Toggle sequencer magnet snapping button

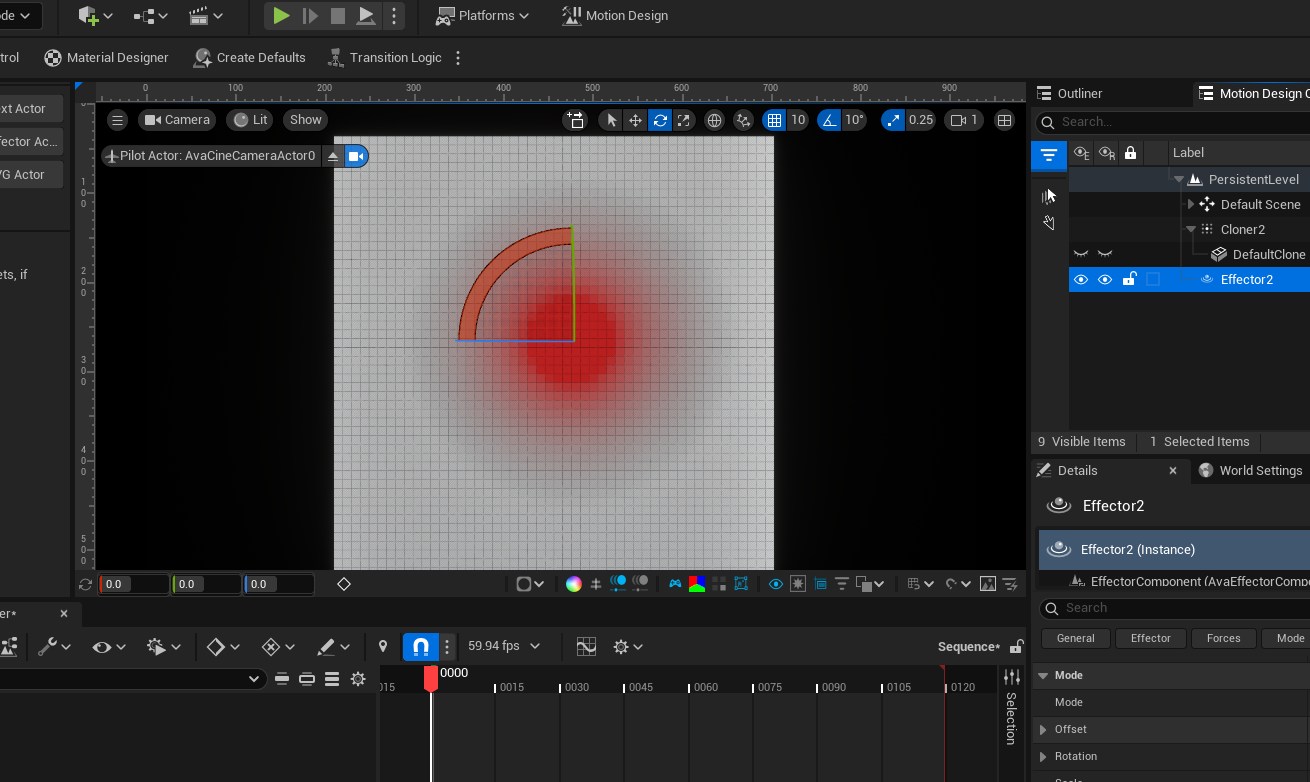421,647
